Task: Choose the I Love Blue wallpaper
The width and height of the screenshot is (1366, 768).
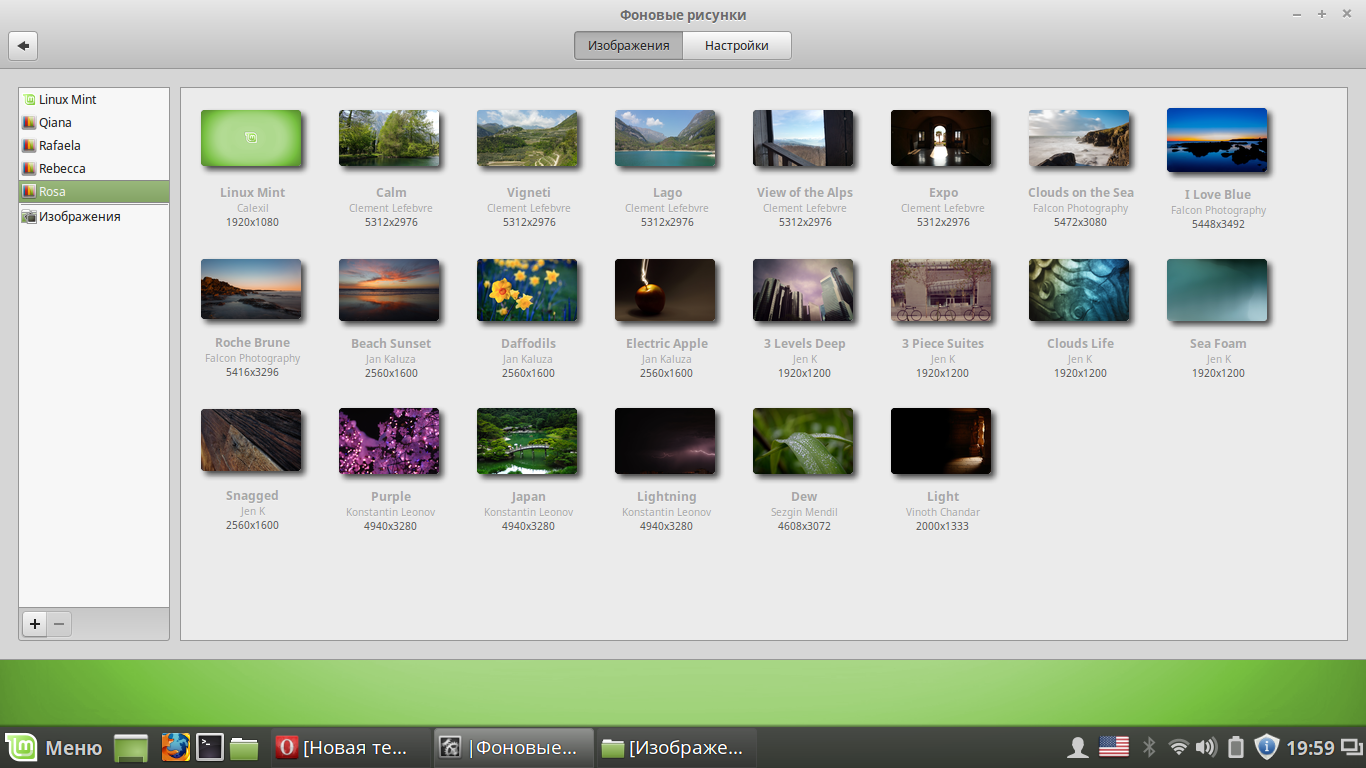Action: point(1217,140)
